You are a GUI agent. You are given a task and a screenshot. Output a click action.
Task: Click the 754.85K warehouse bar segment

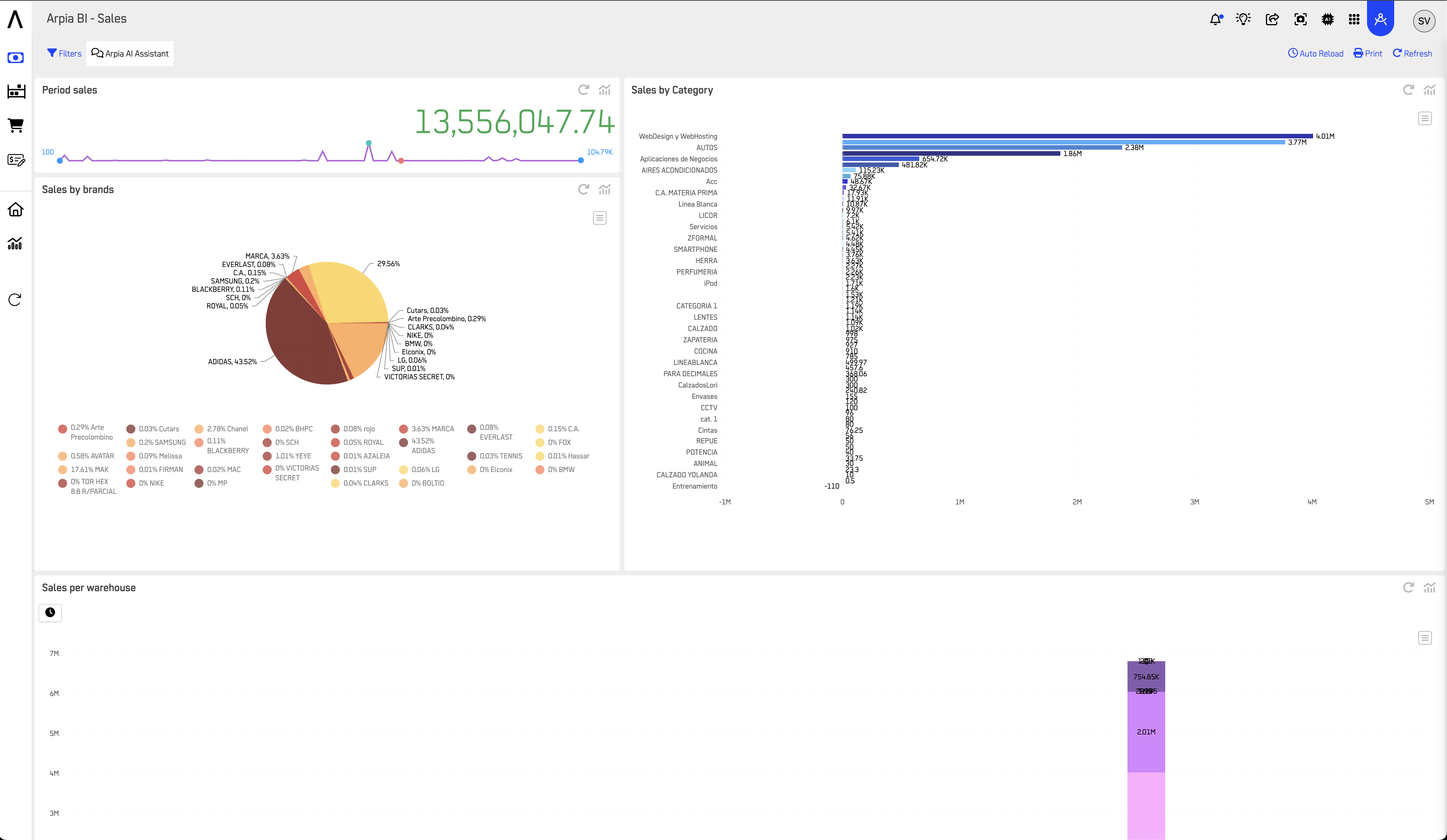click(x=1146, y=676)
